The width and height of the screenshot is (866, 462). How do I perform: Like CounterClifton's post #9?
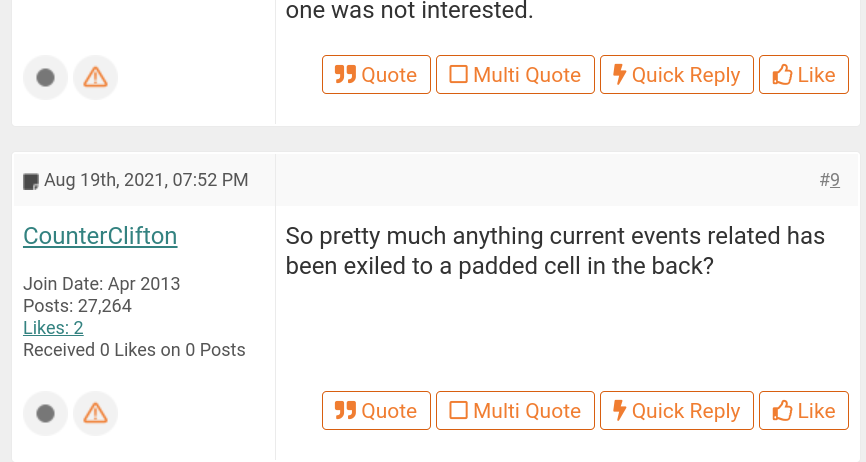[804, 411]
